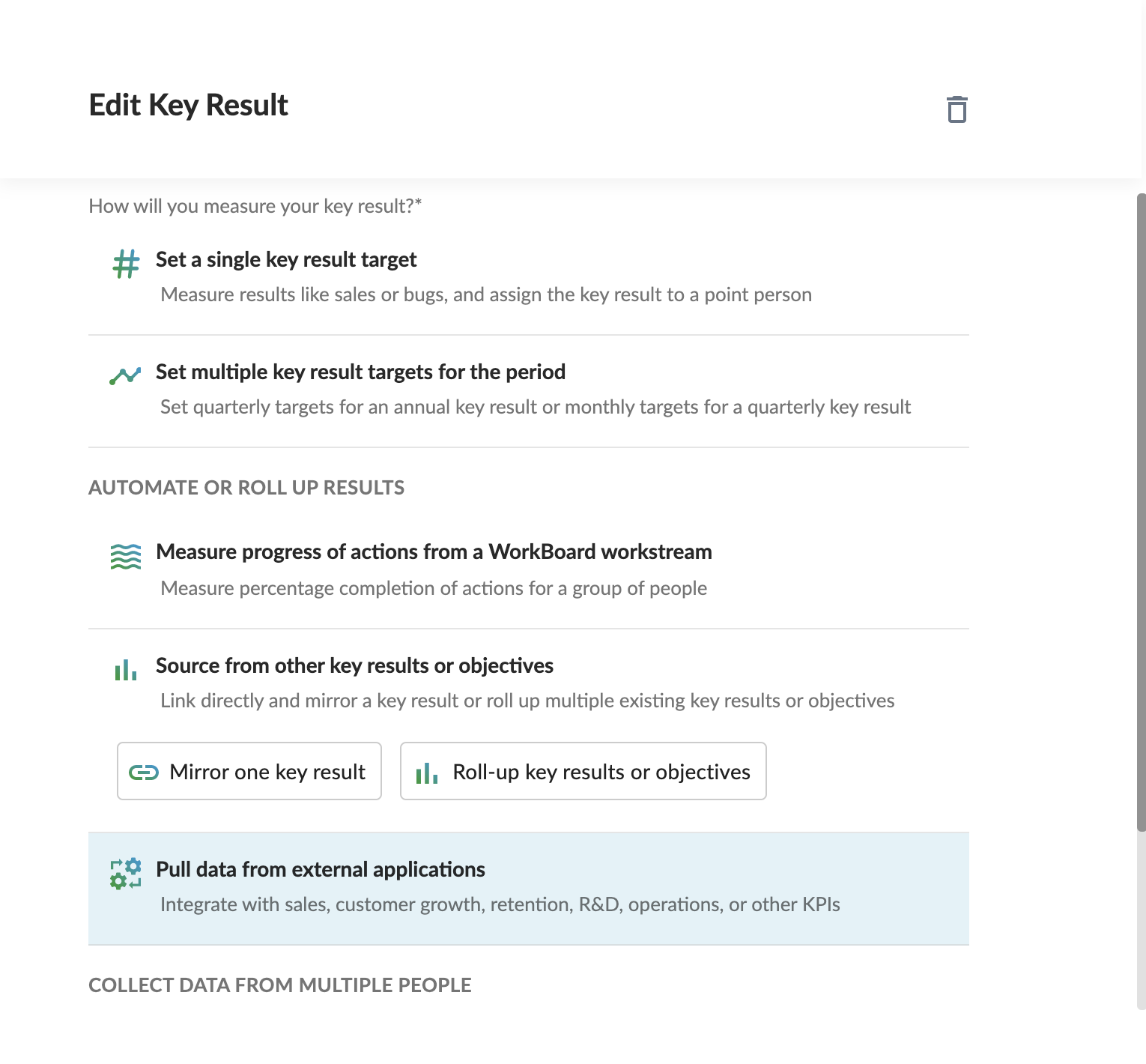Click COLLECT DATA FROM MULTIPLE PEOPLE heading
The image size is (1146, 1064).
(280, 985)
